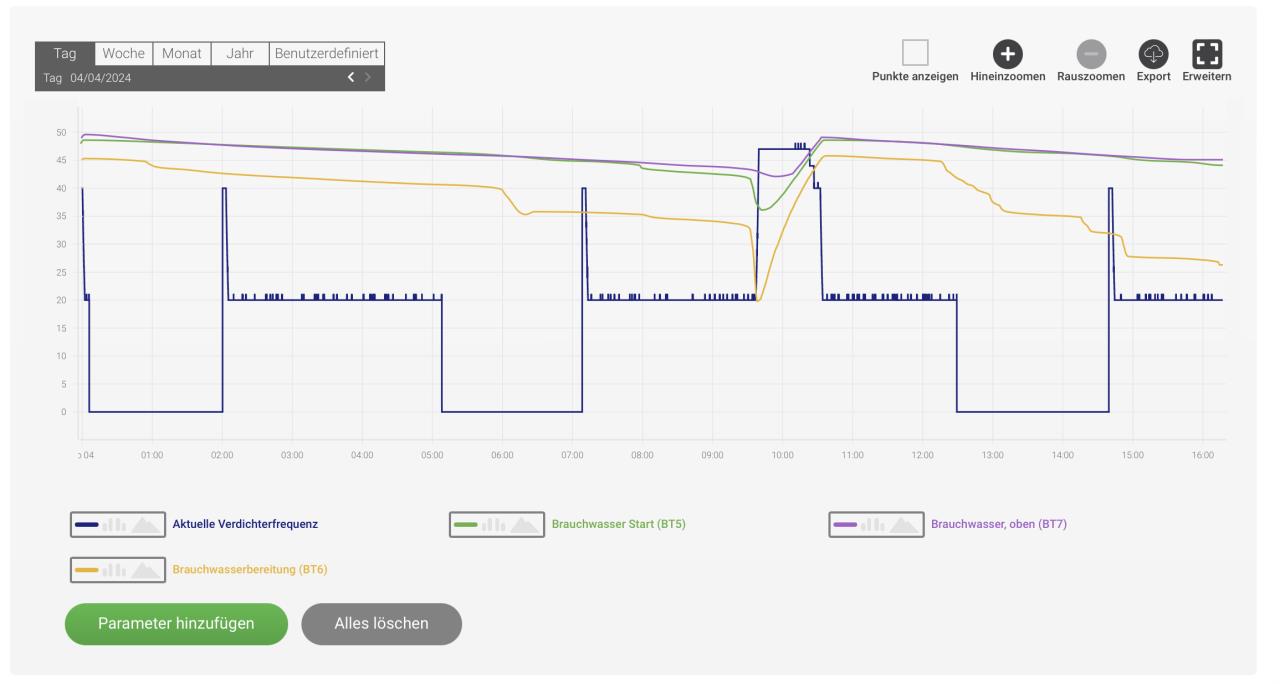
Task: Select line style for Brauchwasser Start (BT5)
Action: [466, 524]
